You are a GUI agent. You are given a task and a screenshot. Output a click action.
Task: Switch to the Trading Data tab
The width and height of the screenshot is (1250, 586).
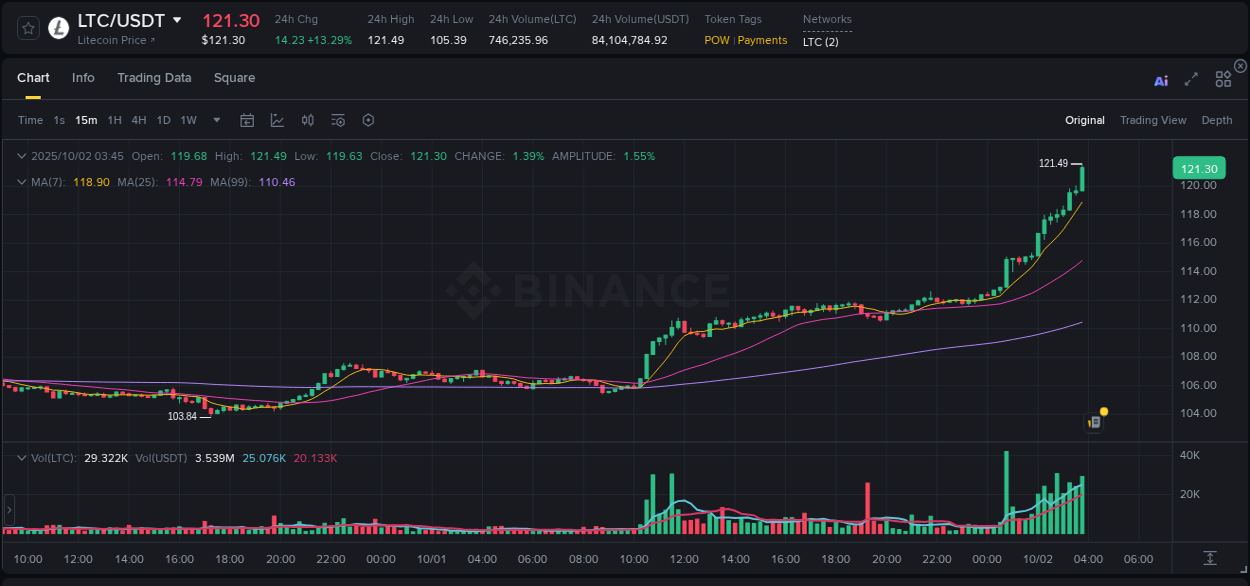click(x=154, y=78)
